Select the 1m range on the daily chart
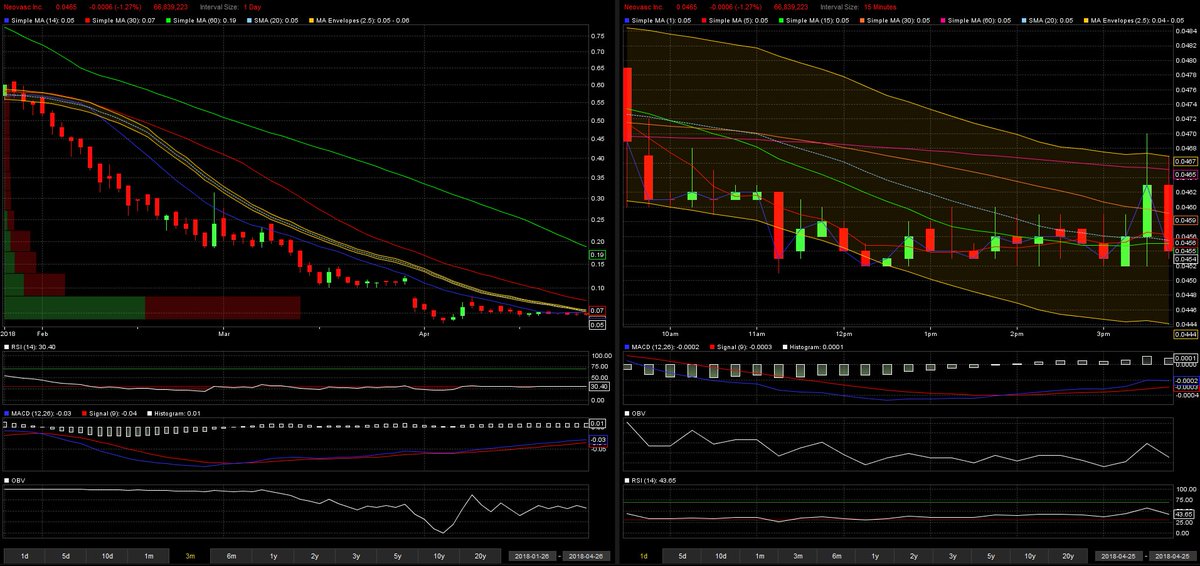This screenshot has height=566, width=1200. coord(148,555)
